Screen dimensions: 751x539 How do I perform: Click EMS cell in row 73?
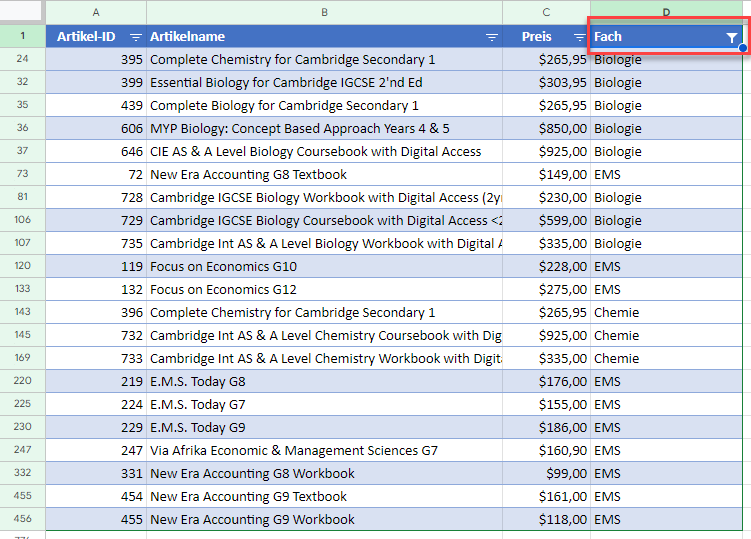[x=666, y=174]
